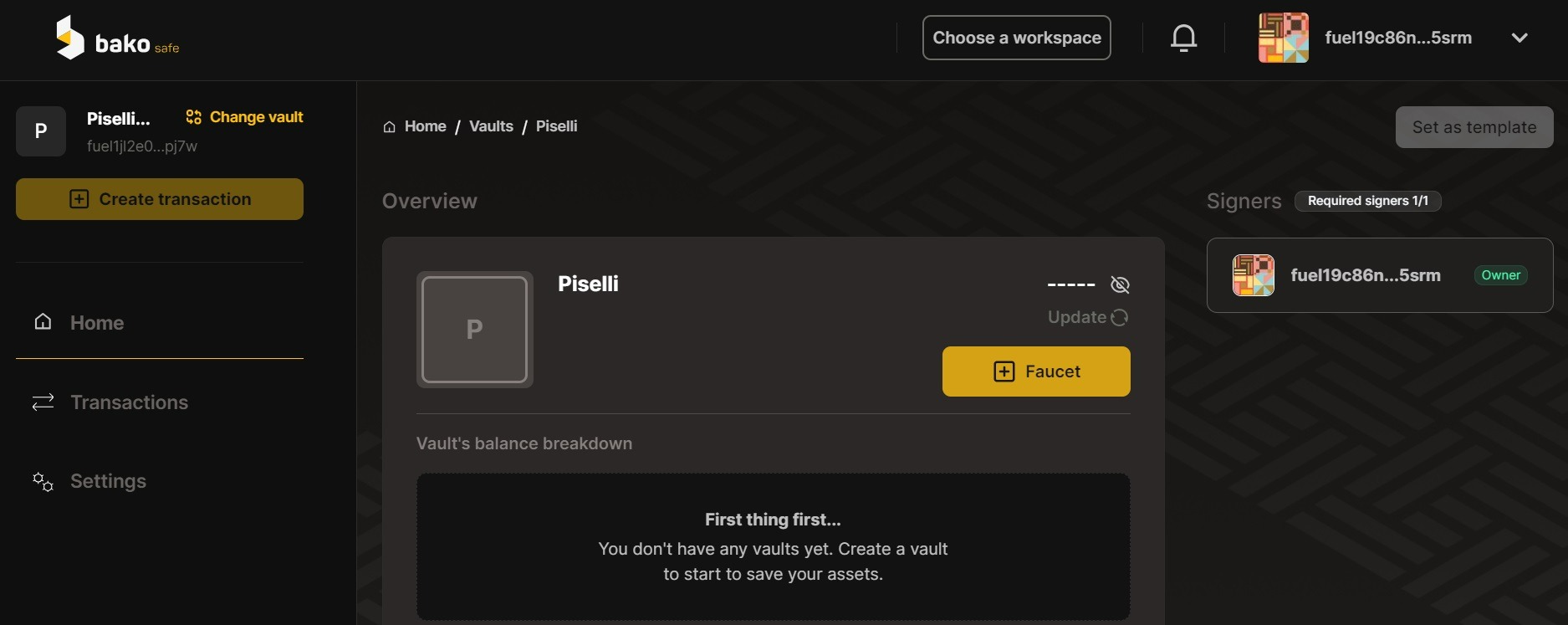This screenshot has height=625, width=1568.
Task: Open the Change vault switcher
Action: pyautogui.click(x=245, y=117)
